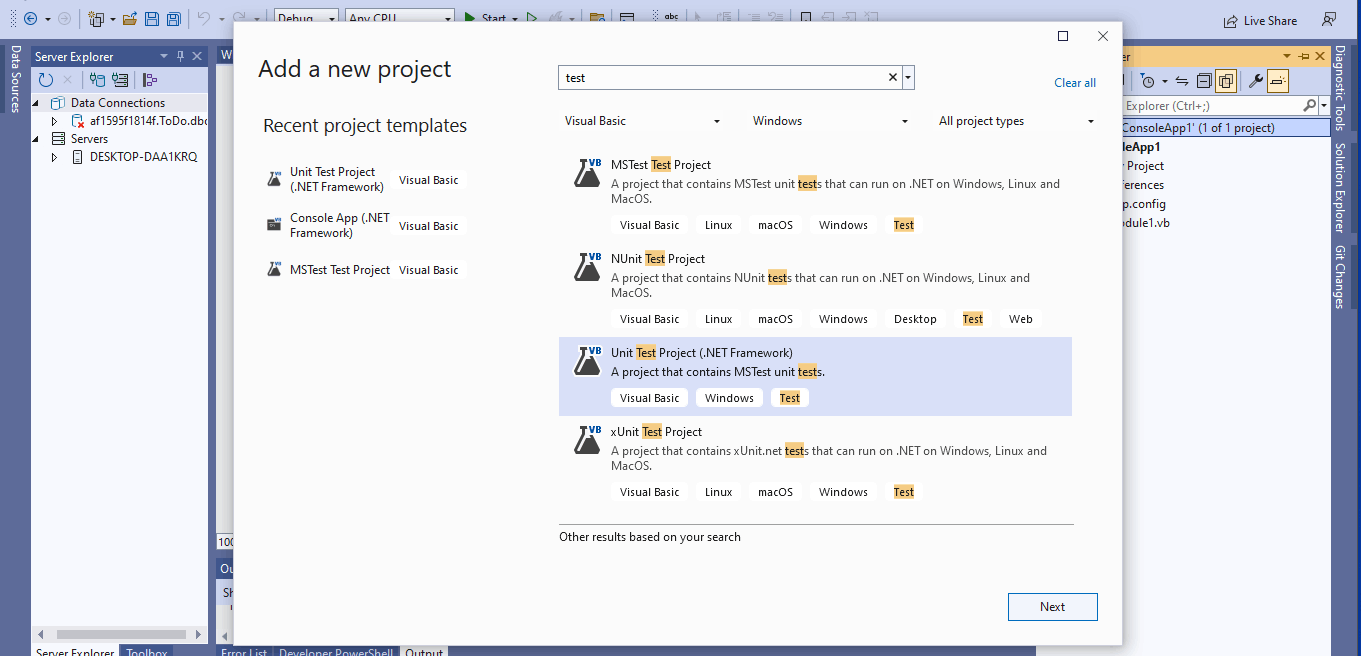This screenshot has height=656, width=1361.
Task: Click Connect to Database icon in Server Explorer
Action: click(97, 80)
